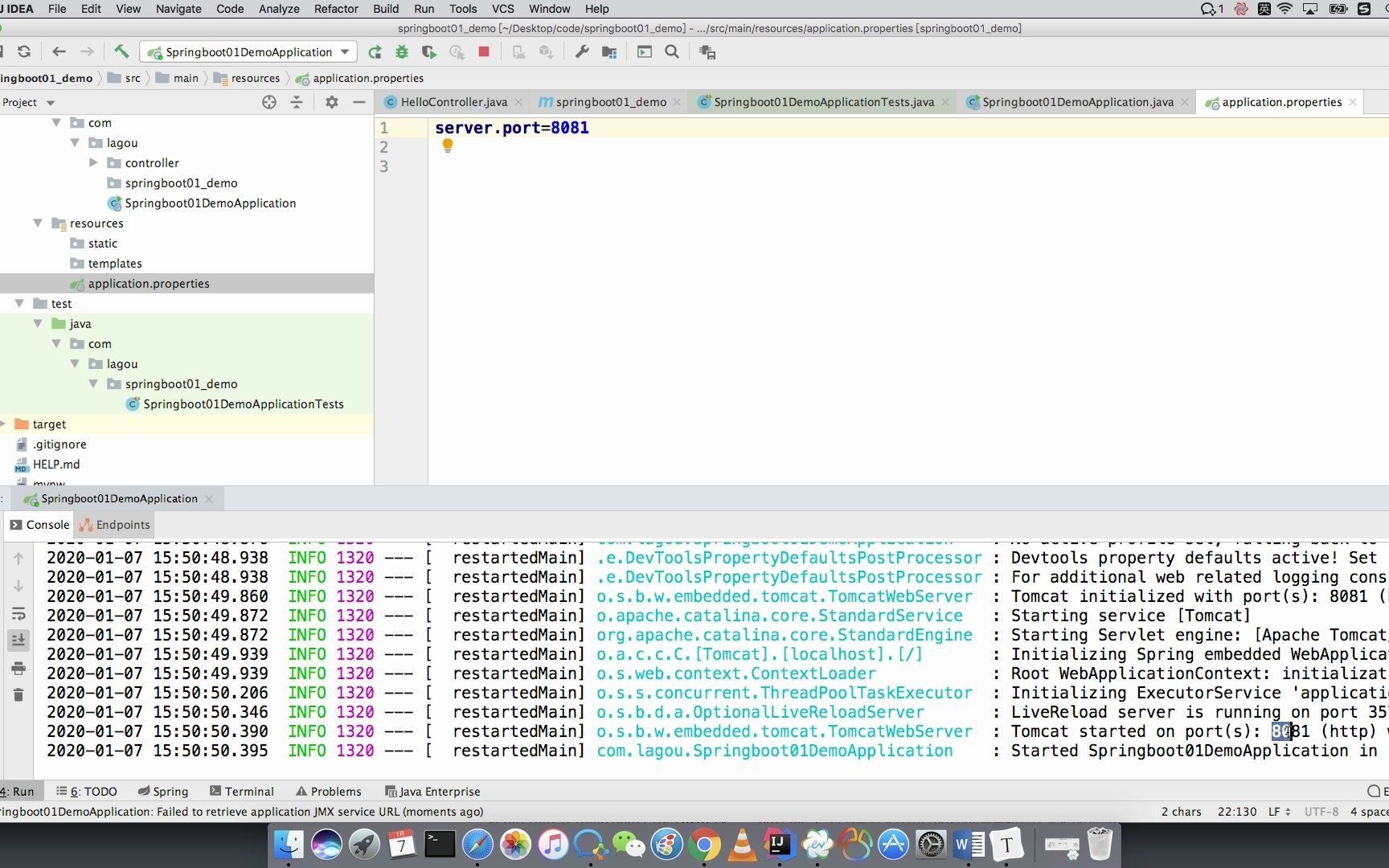This screenshot has width=1389, height=868.
Task: Open settings with the wrench icon
Action: (582, 52)
